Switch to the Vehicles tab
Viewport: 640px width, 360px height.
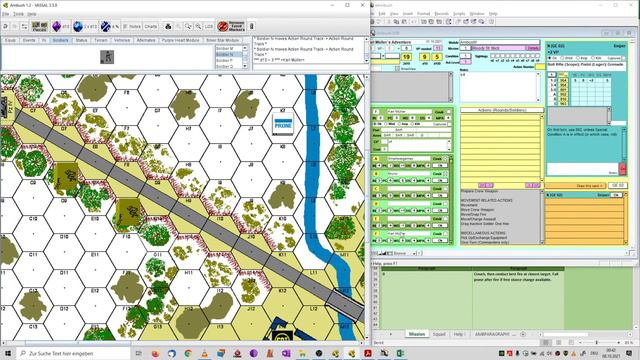[x=122, y=40]
